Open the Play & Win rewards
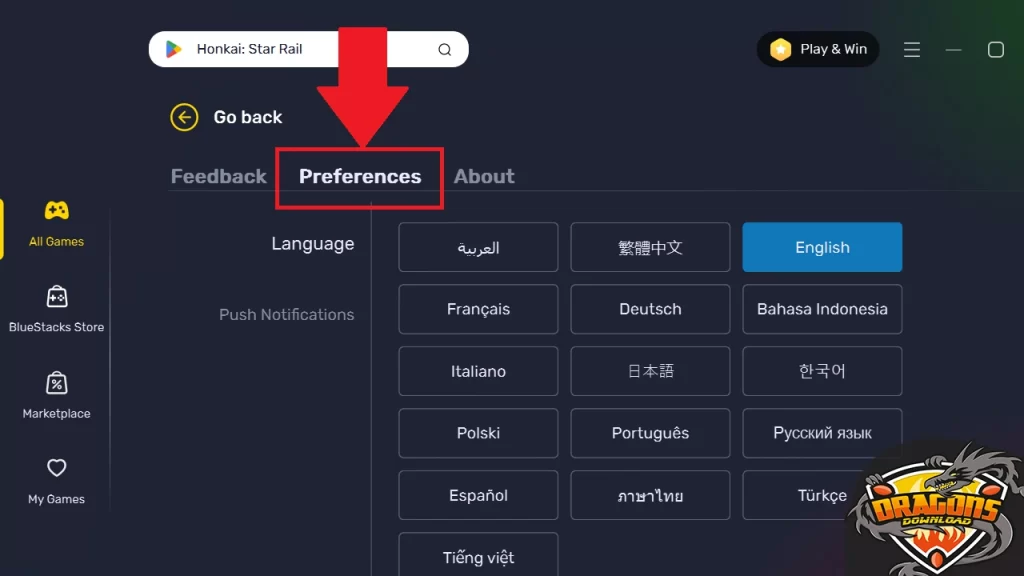Screen dimensions: 1024x576 click(818, 48)
